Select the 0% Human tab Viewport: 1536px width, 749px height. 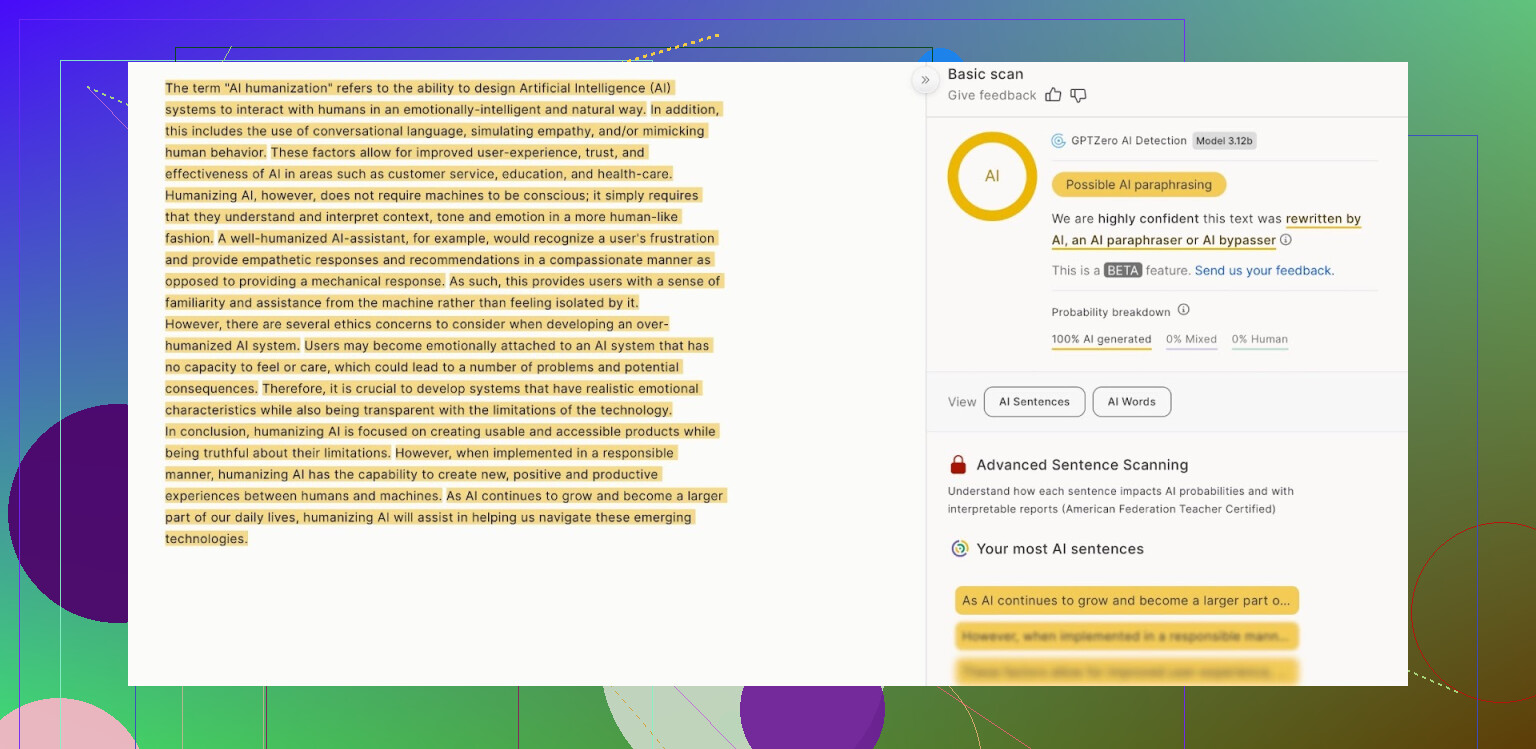pyautogui.click(x=1259, y=340)
